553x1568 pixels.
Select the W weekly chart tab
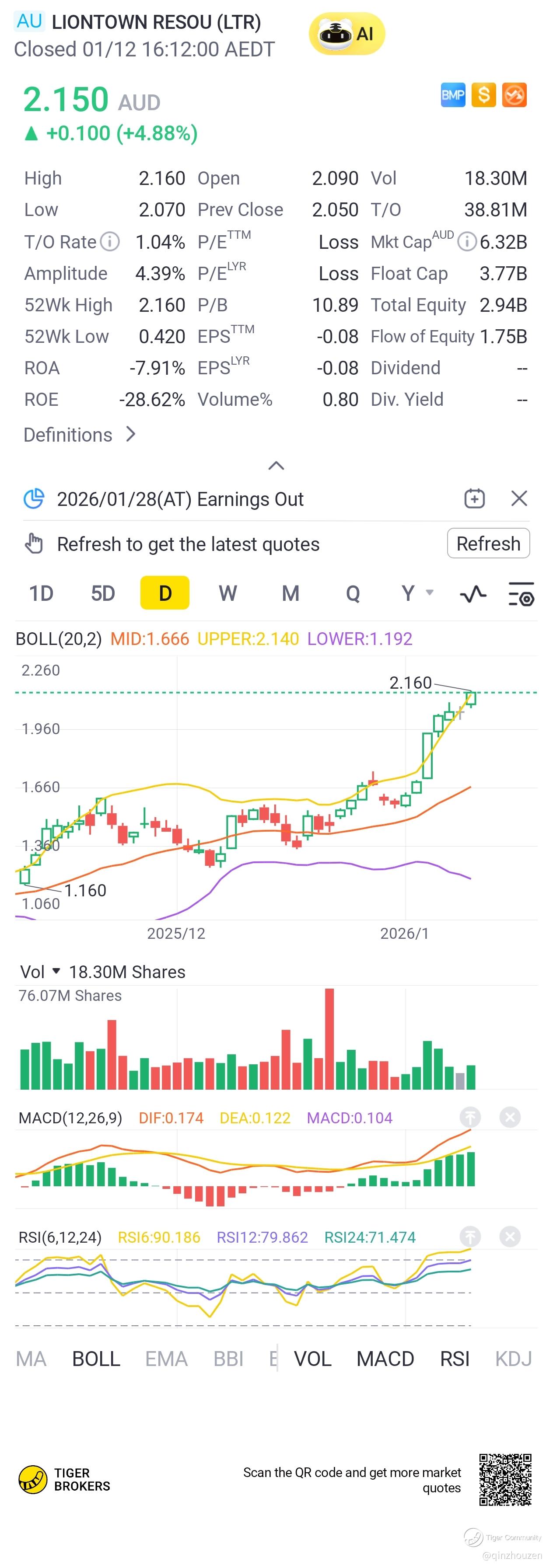[x=228, y=593]
